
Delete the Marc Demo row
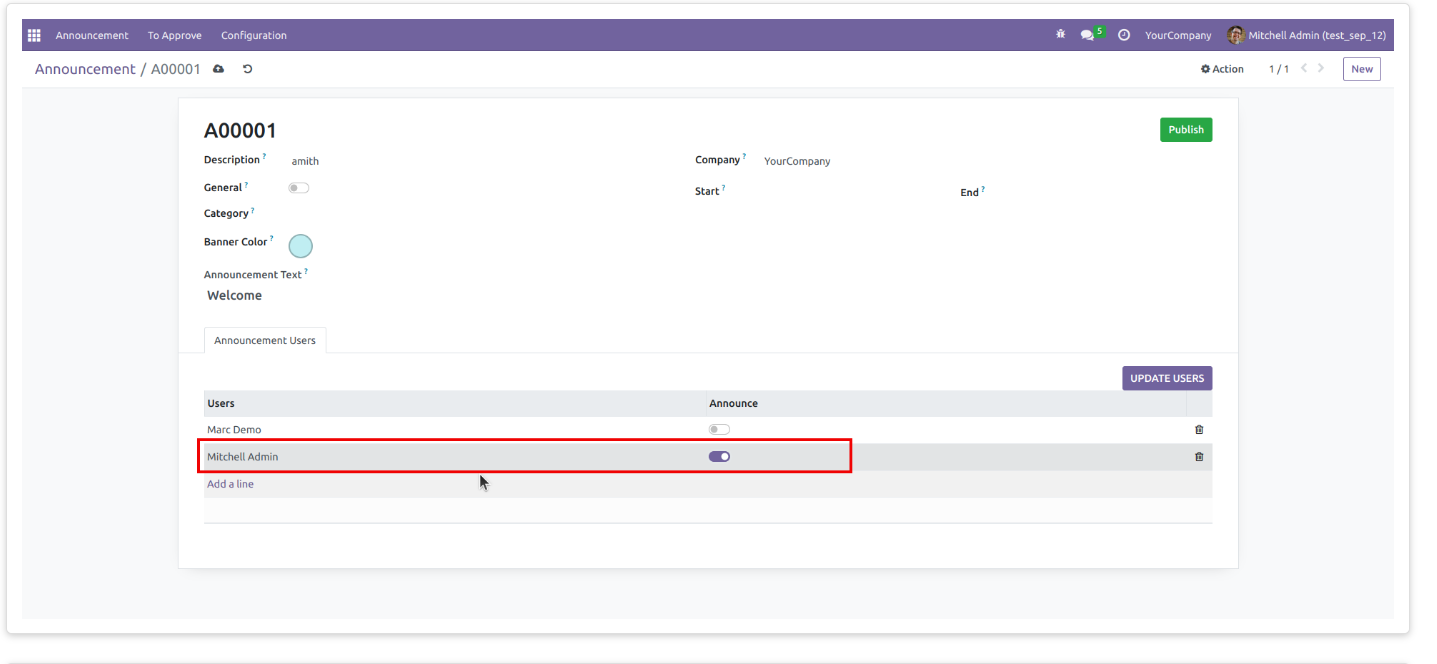[x=1199, y=430]
